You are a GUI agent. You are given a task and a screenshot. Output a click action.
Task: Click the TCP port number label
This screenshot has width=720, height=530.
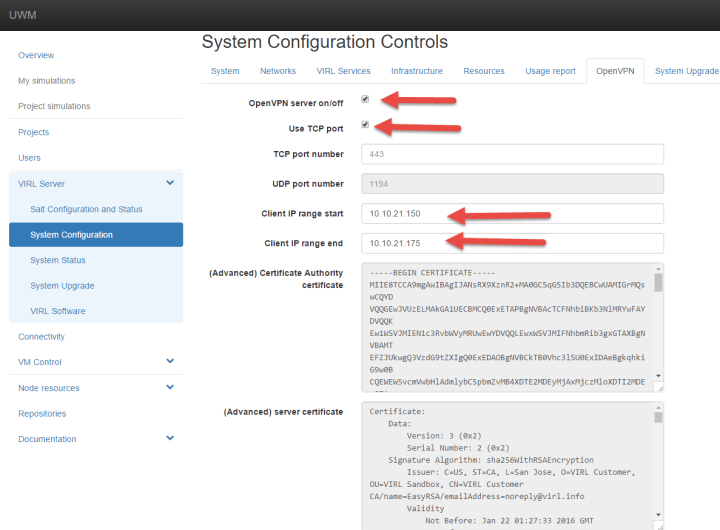[x=309, y=154]
